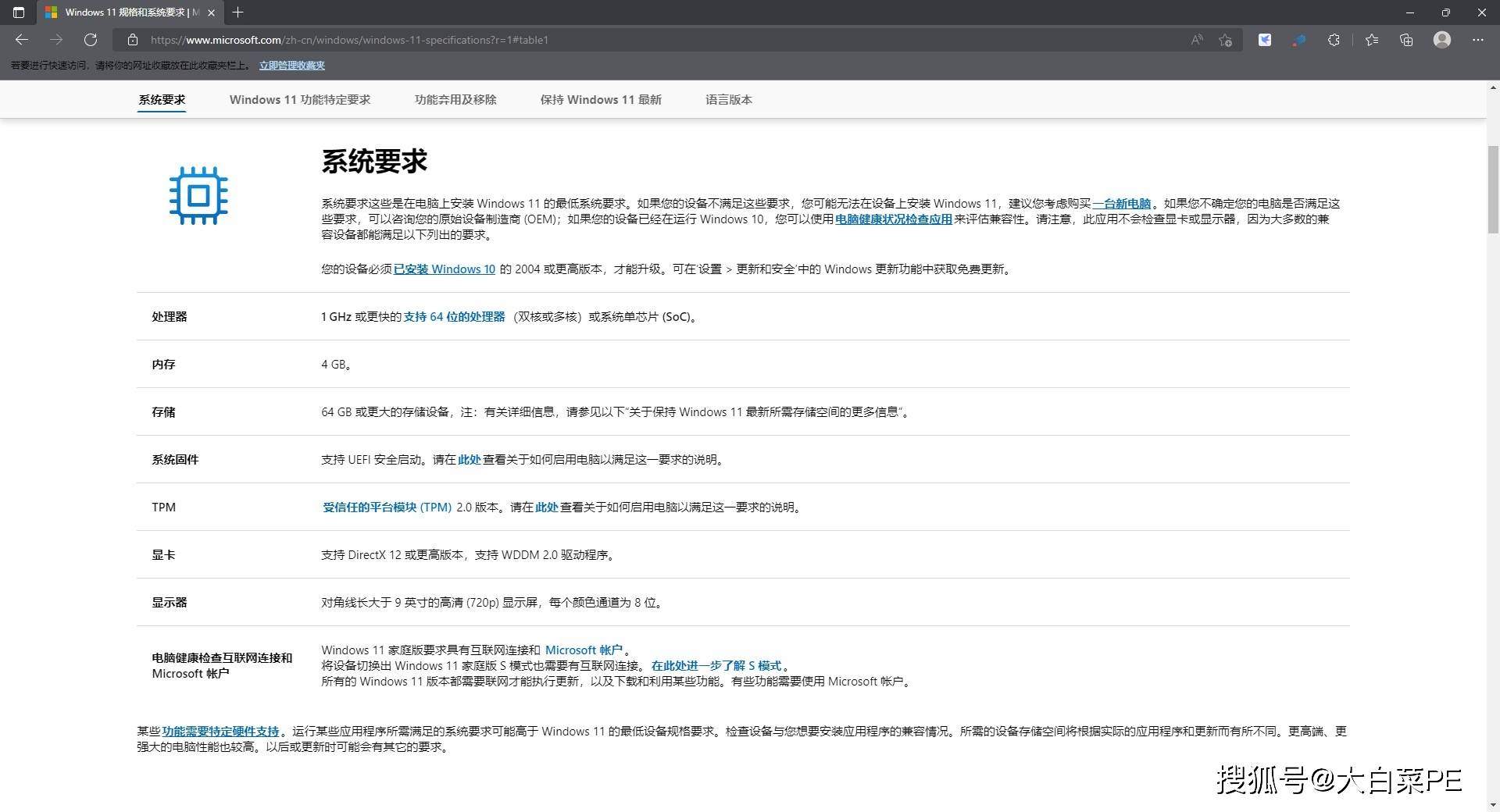Click 在此处进一步了解 S 模式 link
The width and height of the screenshot is (1500, 812).
pyautogui.click(x=716, y=666)
